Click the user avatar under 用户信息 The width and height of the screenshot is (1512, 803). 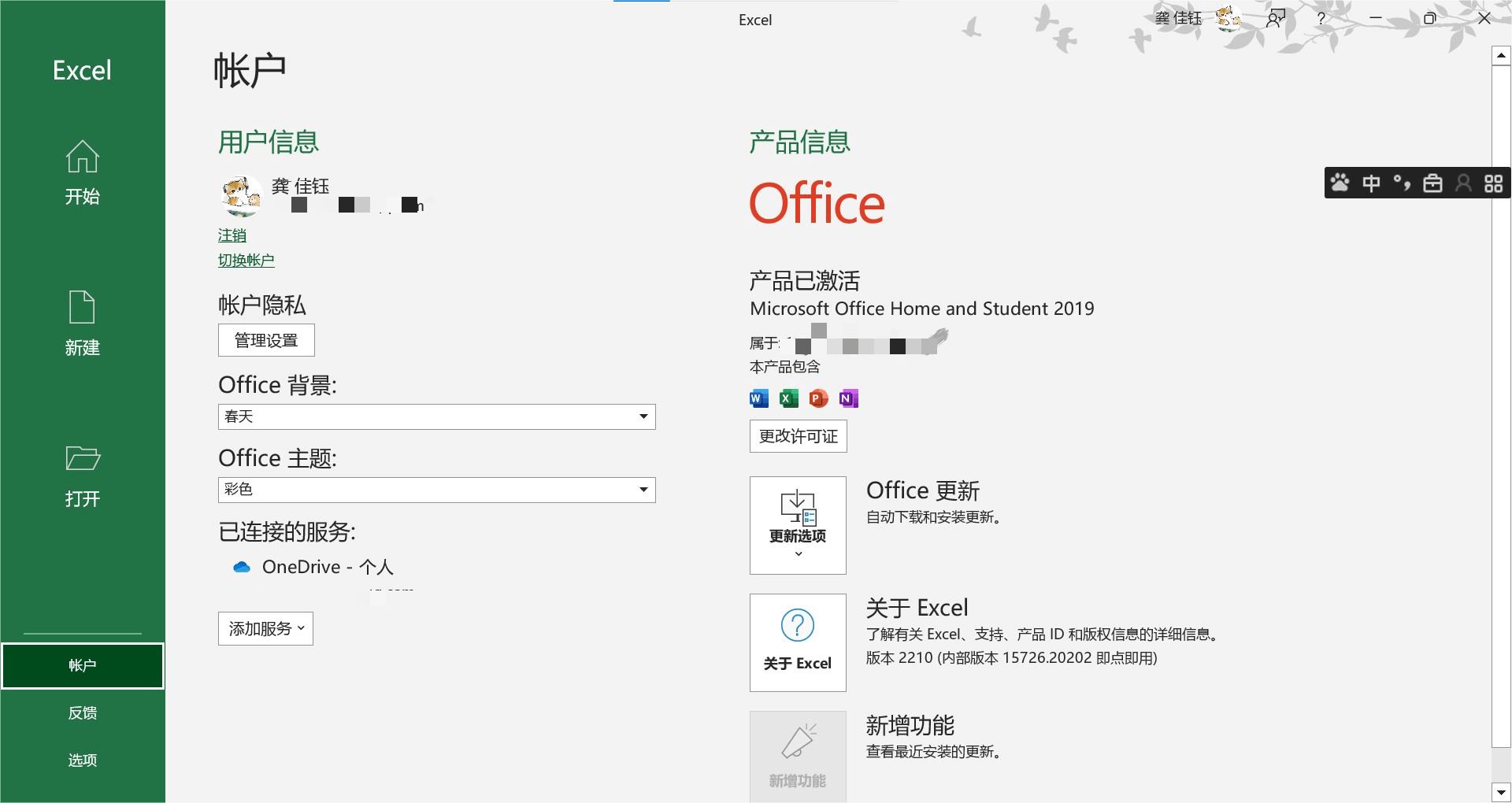click(240, 196)
